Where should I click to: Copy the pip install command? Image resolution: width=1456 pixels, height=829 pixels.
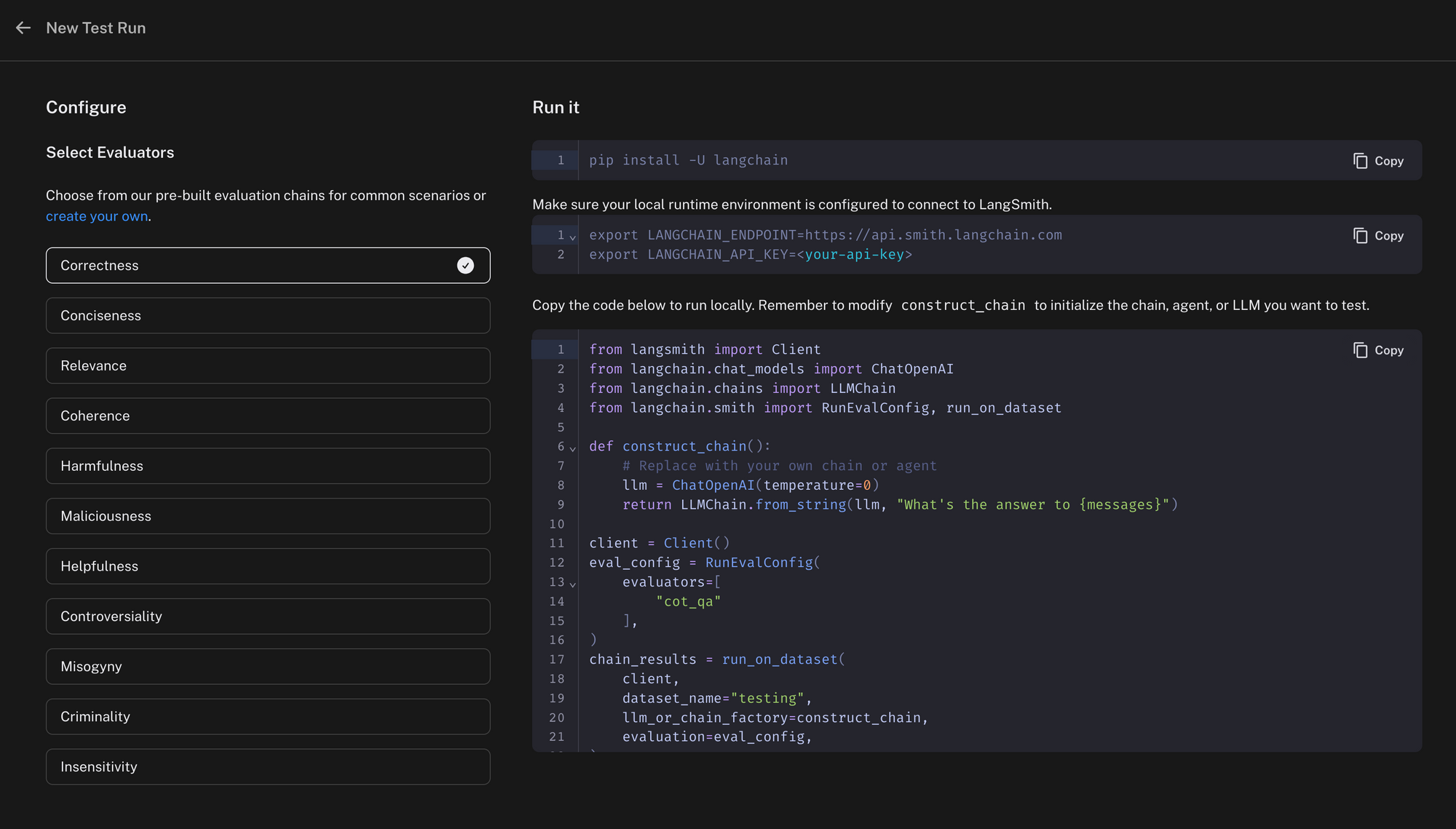[x=1378, y=161]
